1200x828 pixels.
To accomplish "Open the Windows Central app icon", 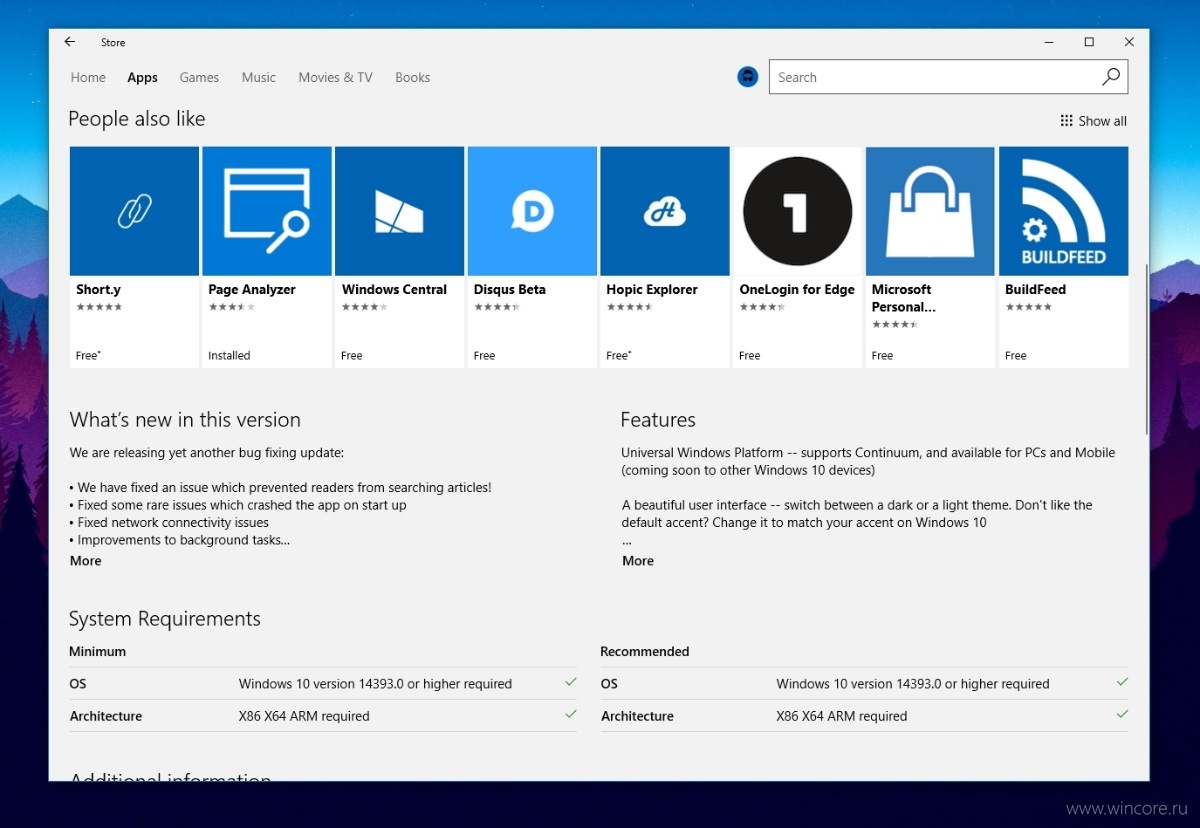I will pyautogui.click(x=399, y=211).
